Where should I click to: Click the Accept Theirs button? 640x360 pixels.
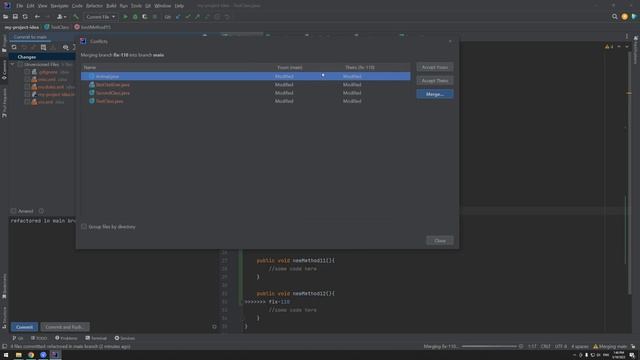pos(435,81)
